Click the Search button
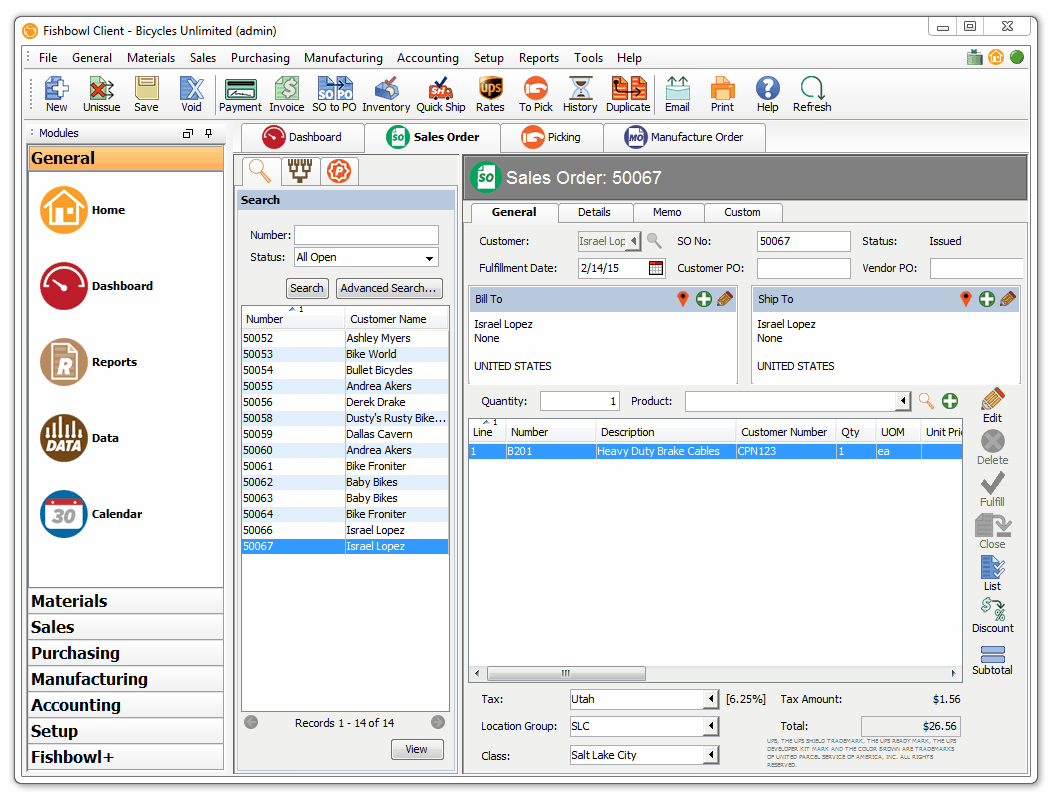Image resolution: width=1050 pixels, height=800 pixels. [x=307, y=289]
